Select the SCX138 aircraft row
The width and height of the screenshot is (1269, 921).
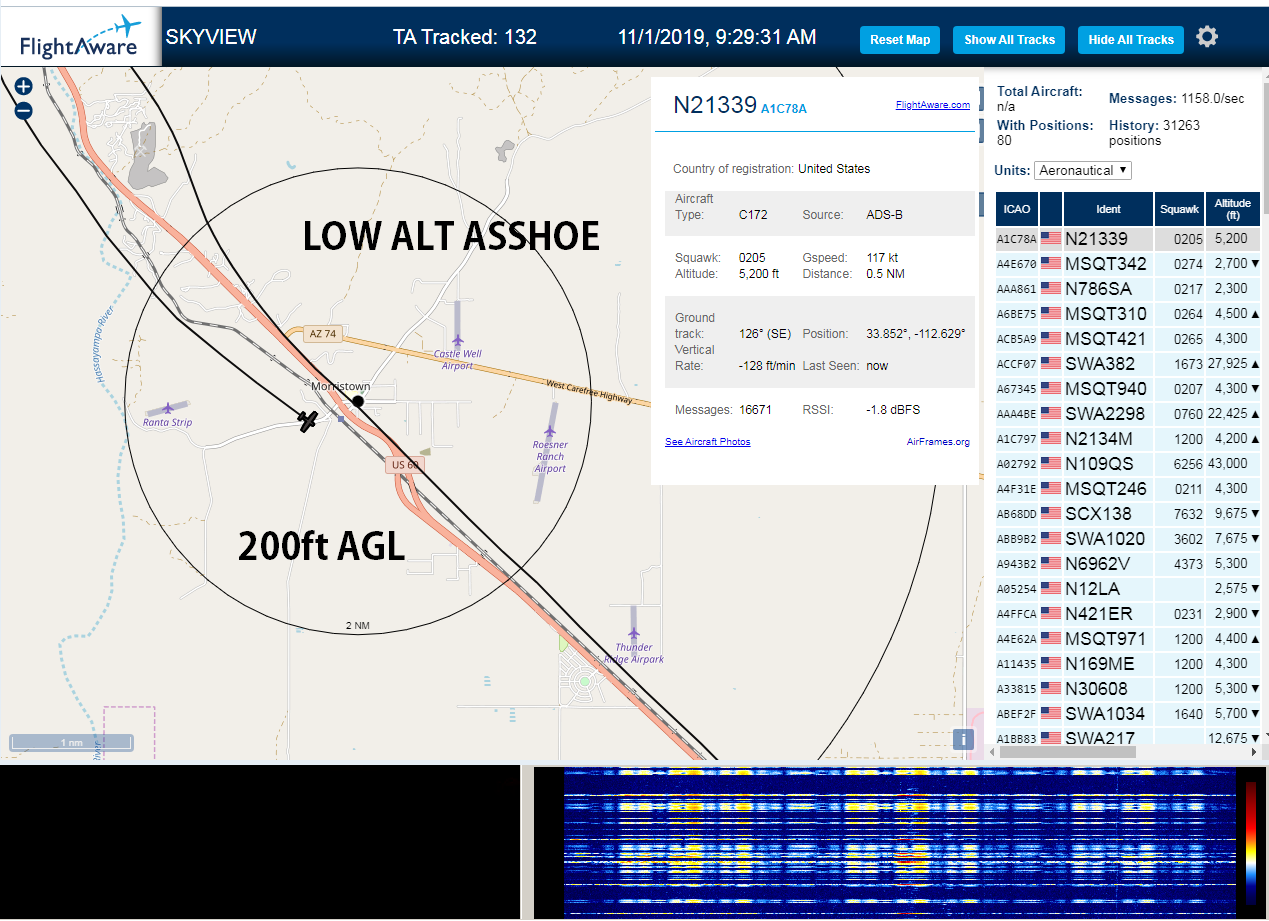1128,514
